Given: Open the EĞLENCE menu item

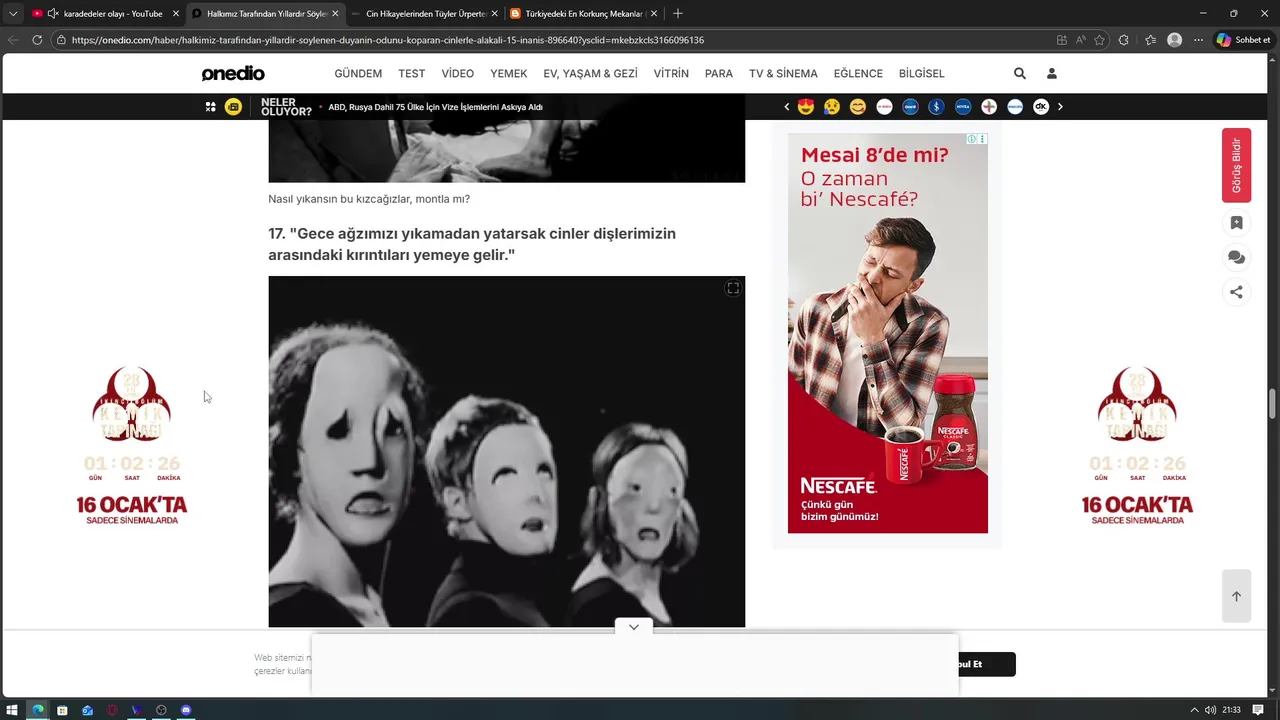Looking at the screenshot, I should pos(858,73).
